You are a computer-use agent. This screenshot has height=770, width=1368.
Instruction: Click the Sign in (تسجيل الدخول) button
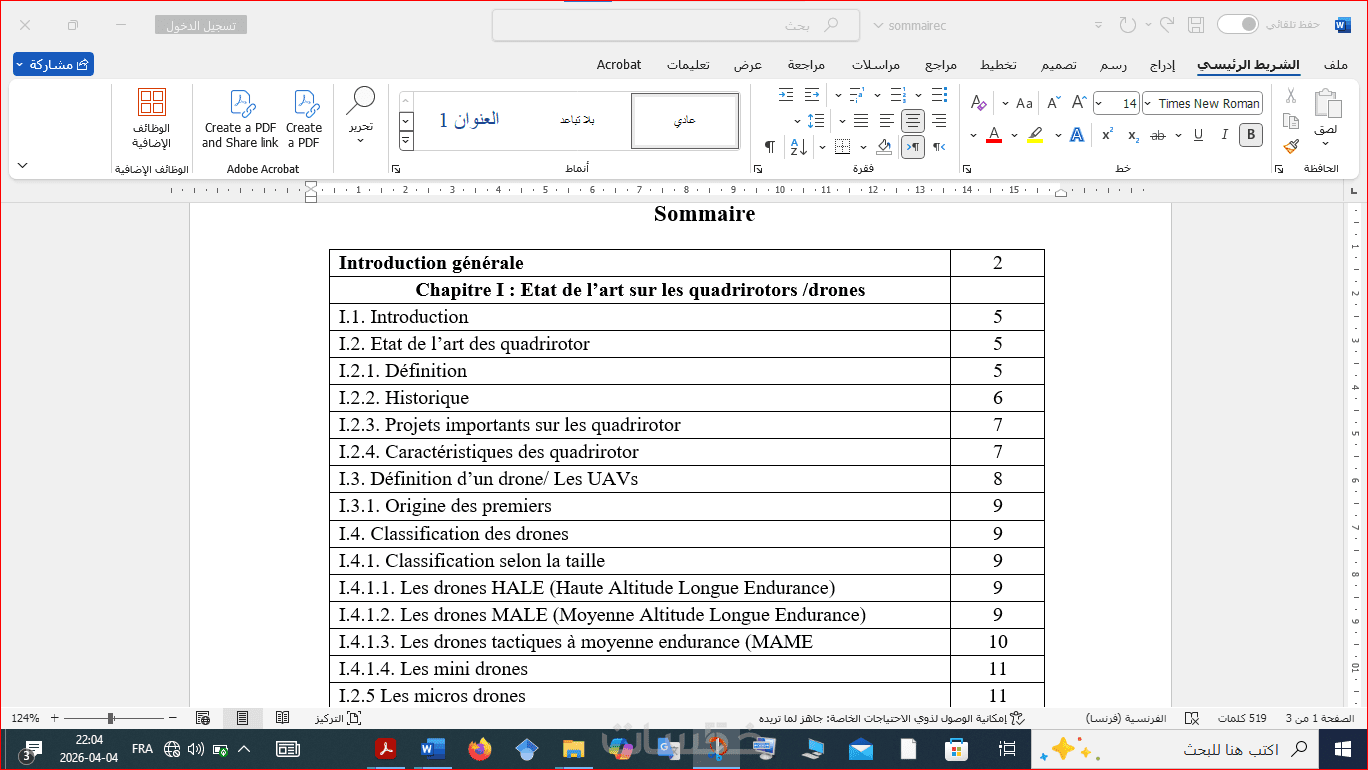click(x=201, y=25)
